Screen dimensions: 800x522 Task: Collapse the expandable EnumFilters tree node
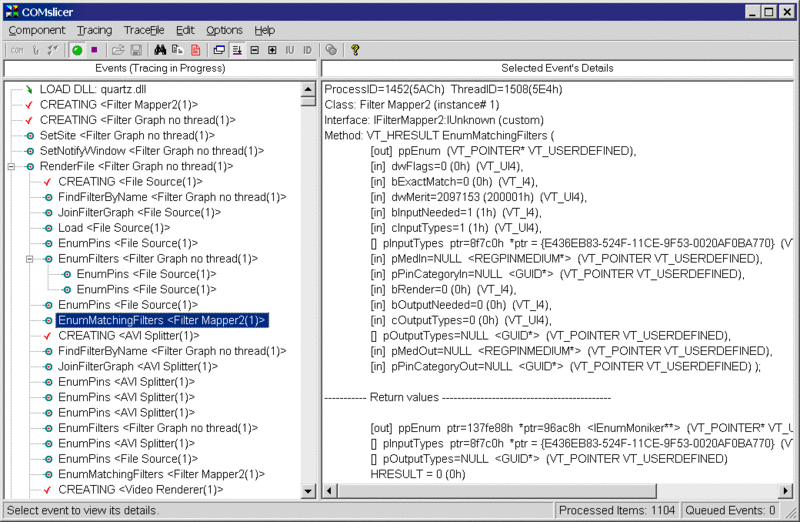point(30,259)
